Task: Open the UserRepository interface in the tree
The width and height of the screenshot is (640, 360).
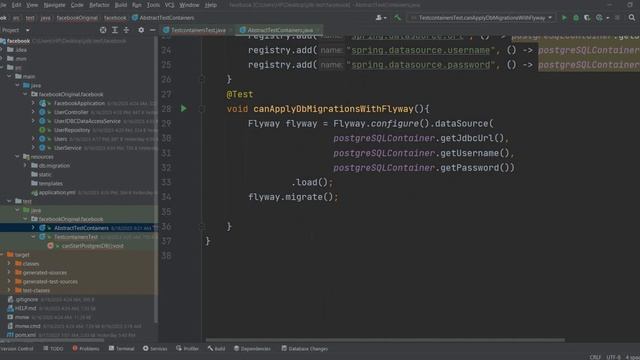Action: 72,130
